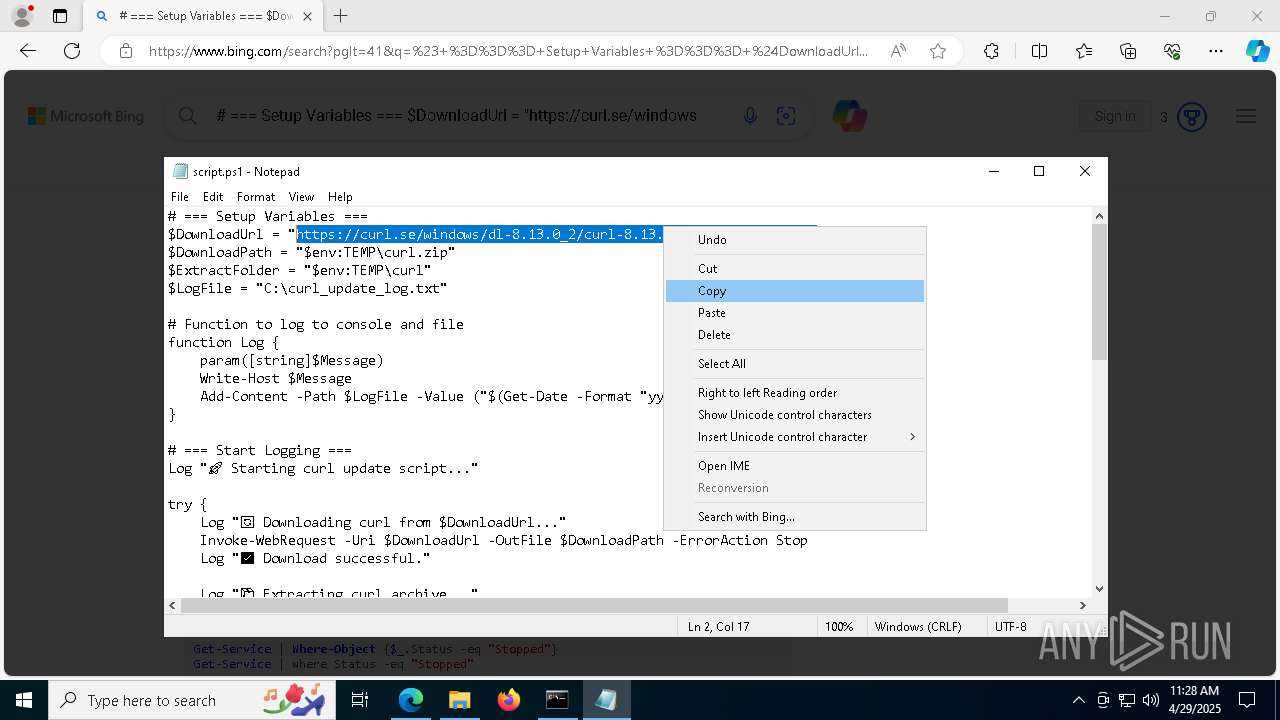The image size is (1280, 720).
Task: Click Notepad scroll right arrow
Action: (x=1082, y=605)
